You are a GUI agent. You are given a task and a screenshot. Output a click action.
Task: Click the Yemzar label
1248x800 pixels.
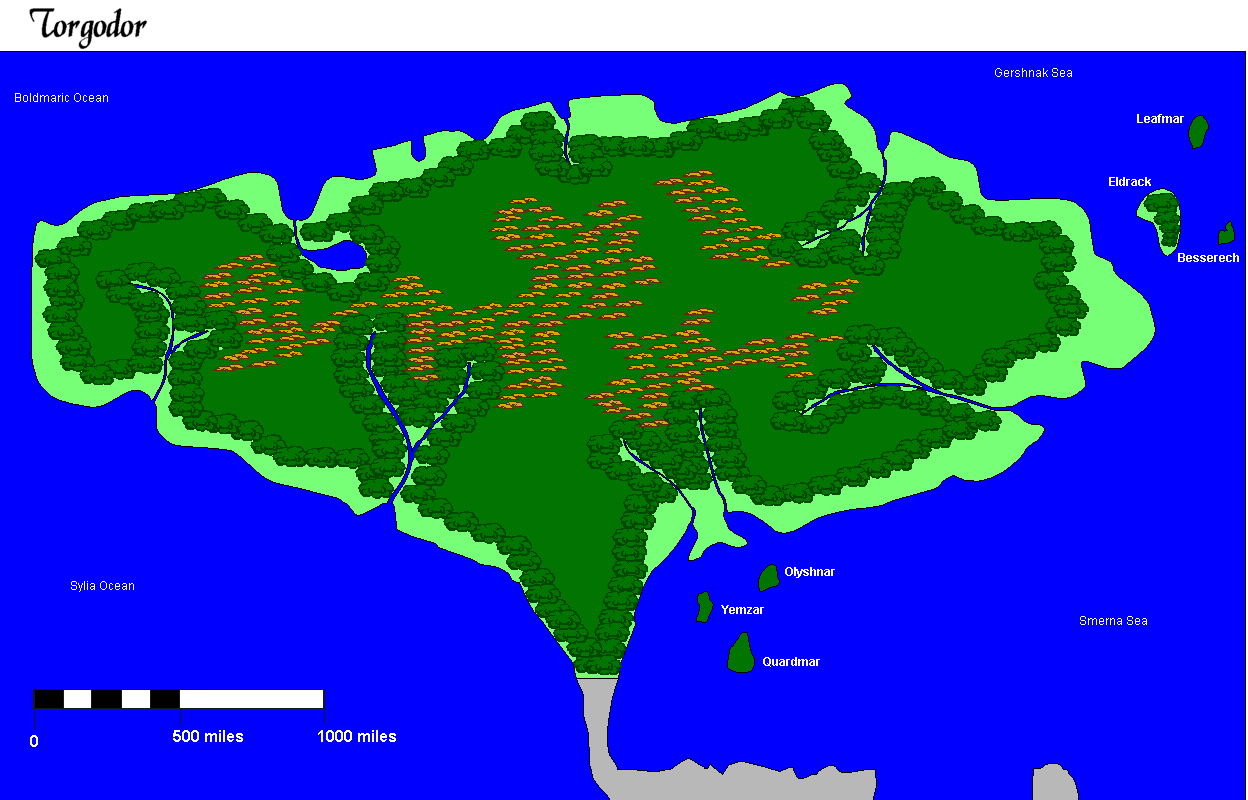(x=742, y=609)
